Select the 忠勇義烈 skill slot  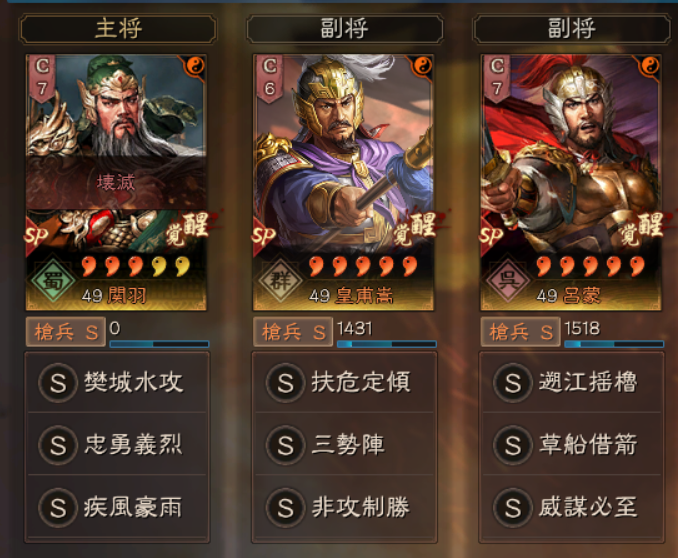[x=117, y=445]
